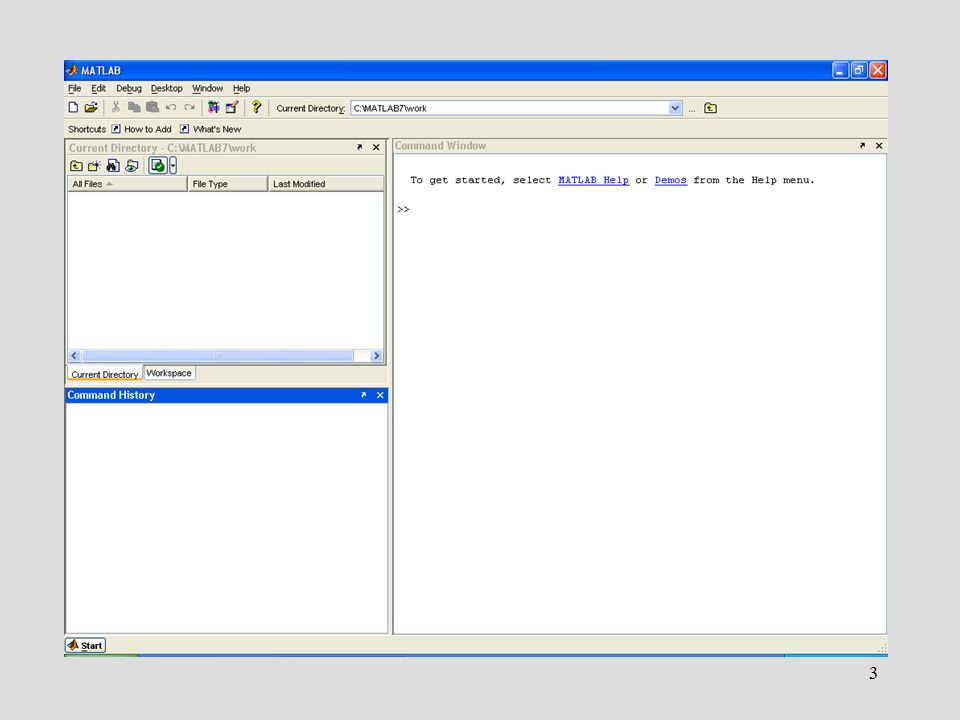The height and width of the screenshot is (720, 960).
Task: Sort by the File Type column header
Action: point(228,184)
